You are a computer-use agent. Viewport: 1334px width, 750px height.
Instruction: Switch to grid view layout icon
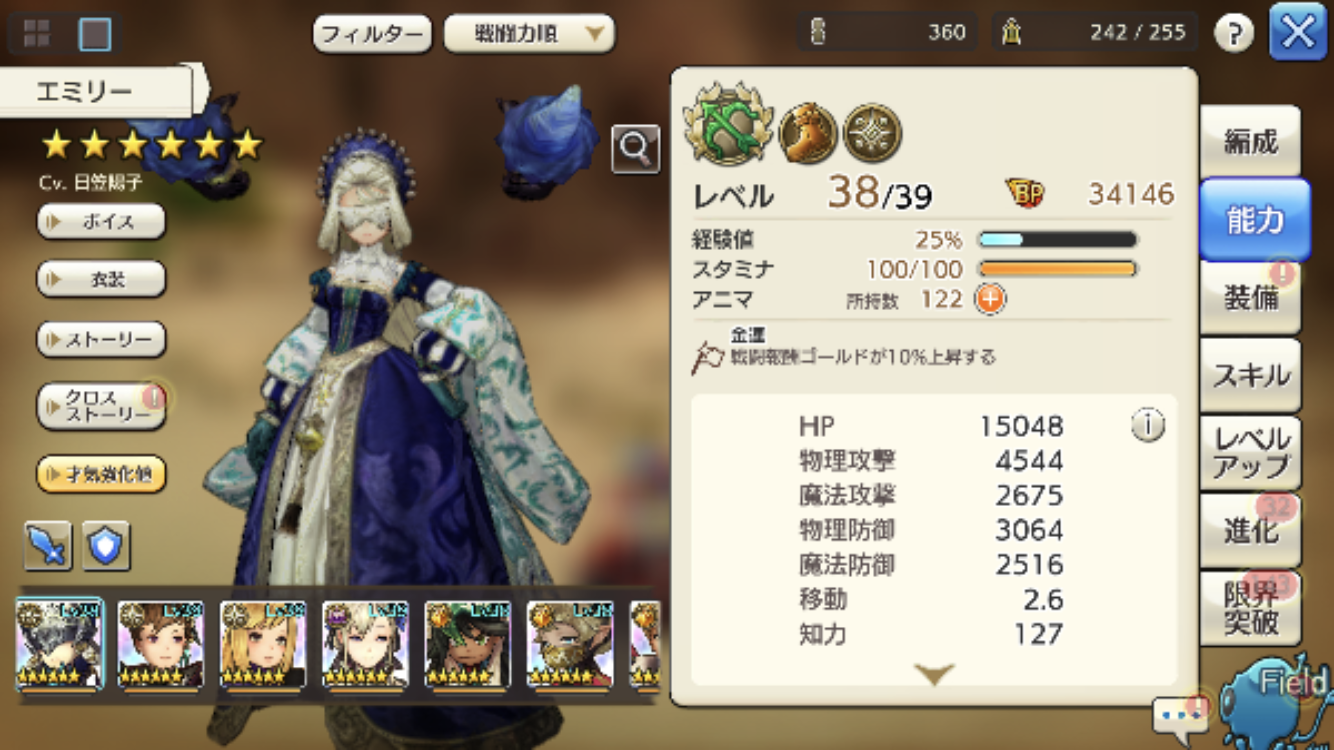[37, 34]
